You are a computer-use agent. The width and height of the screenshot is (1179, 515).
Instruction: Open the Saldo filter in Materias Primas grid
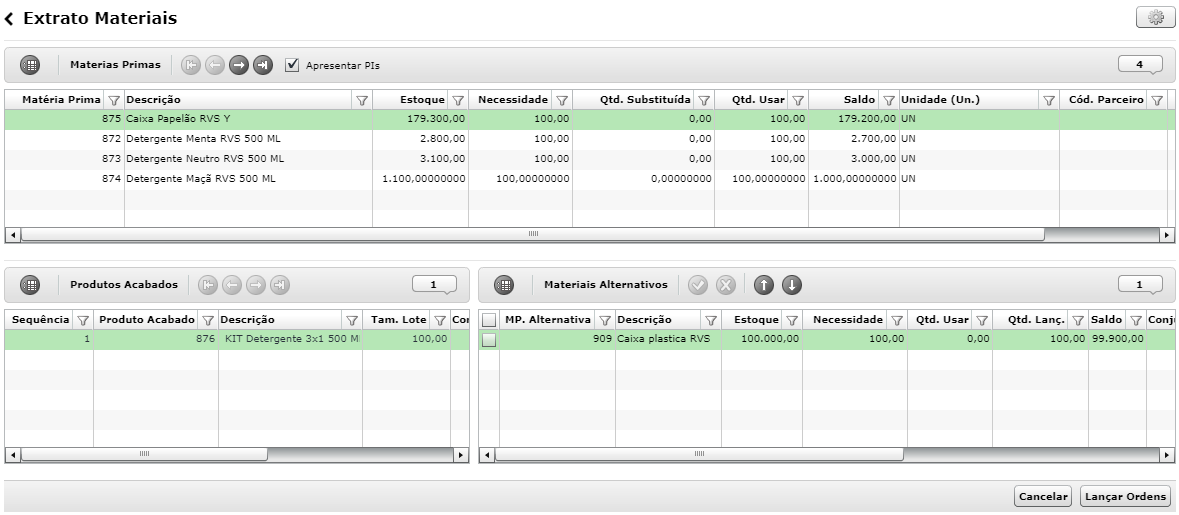click(888, 100)
